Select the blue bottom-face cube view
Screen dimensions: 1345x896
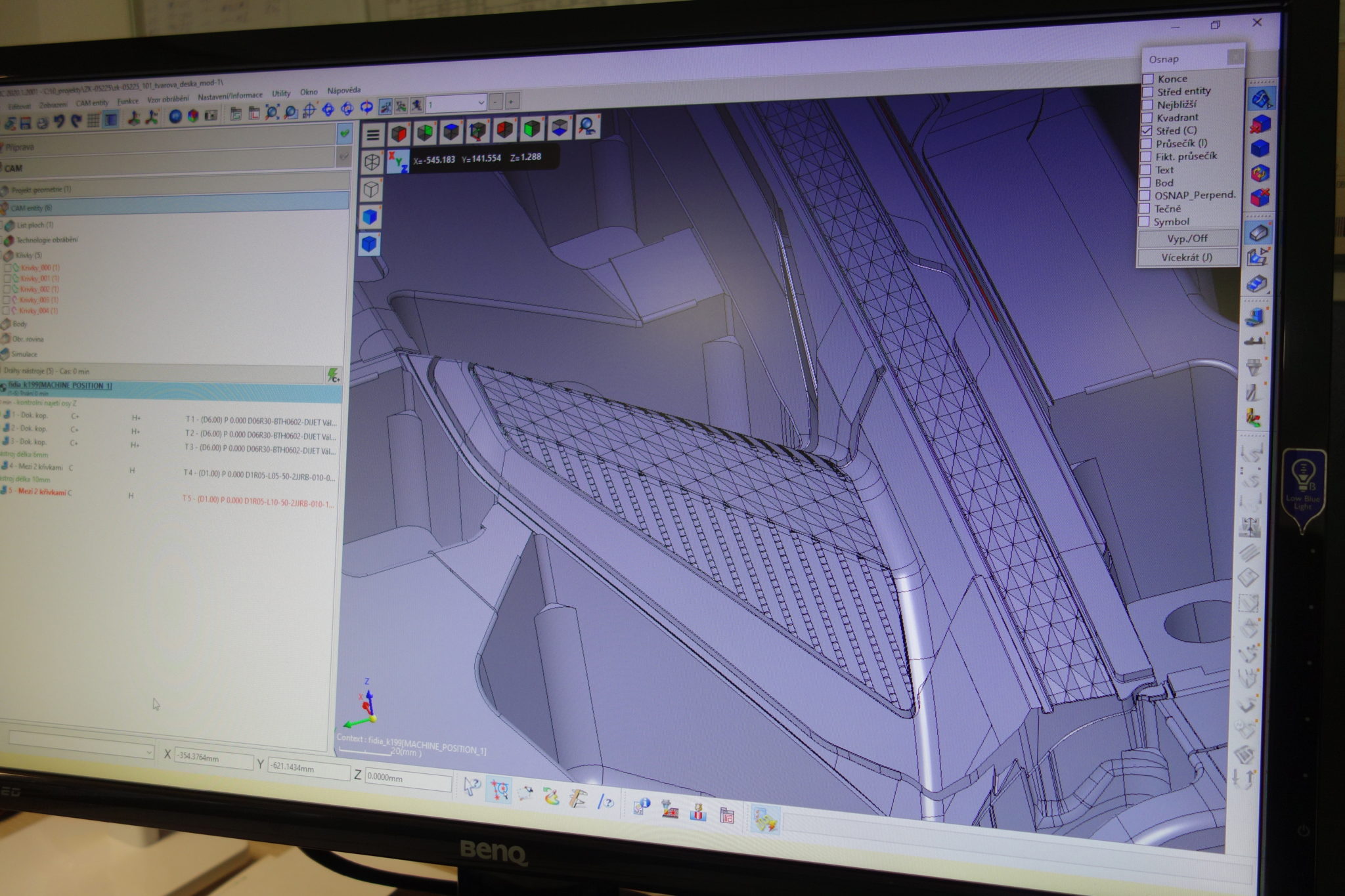point(560,127)
